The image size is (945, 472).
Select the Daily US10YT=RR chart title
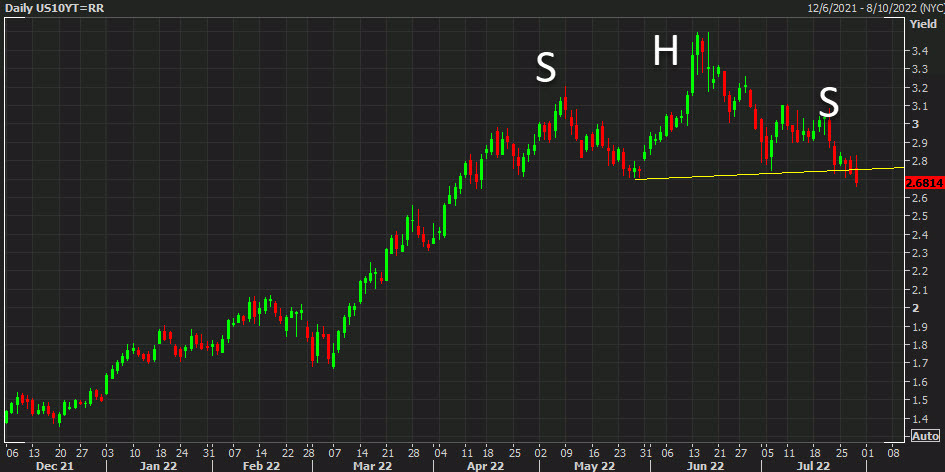54,8
